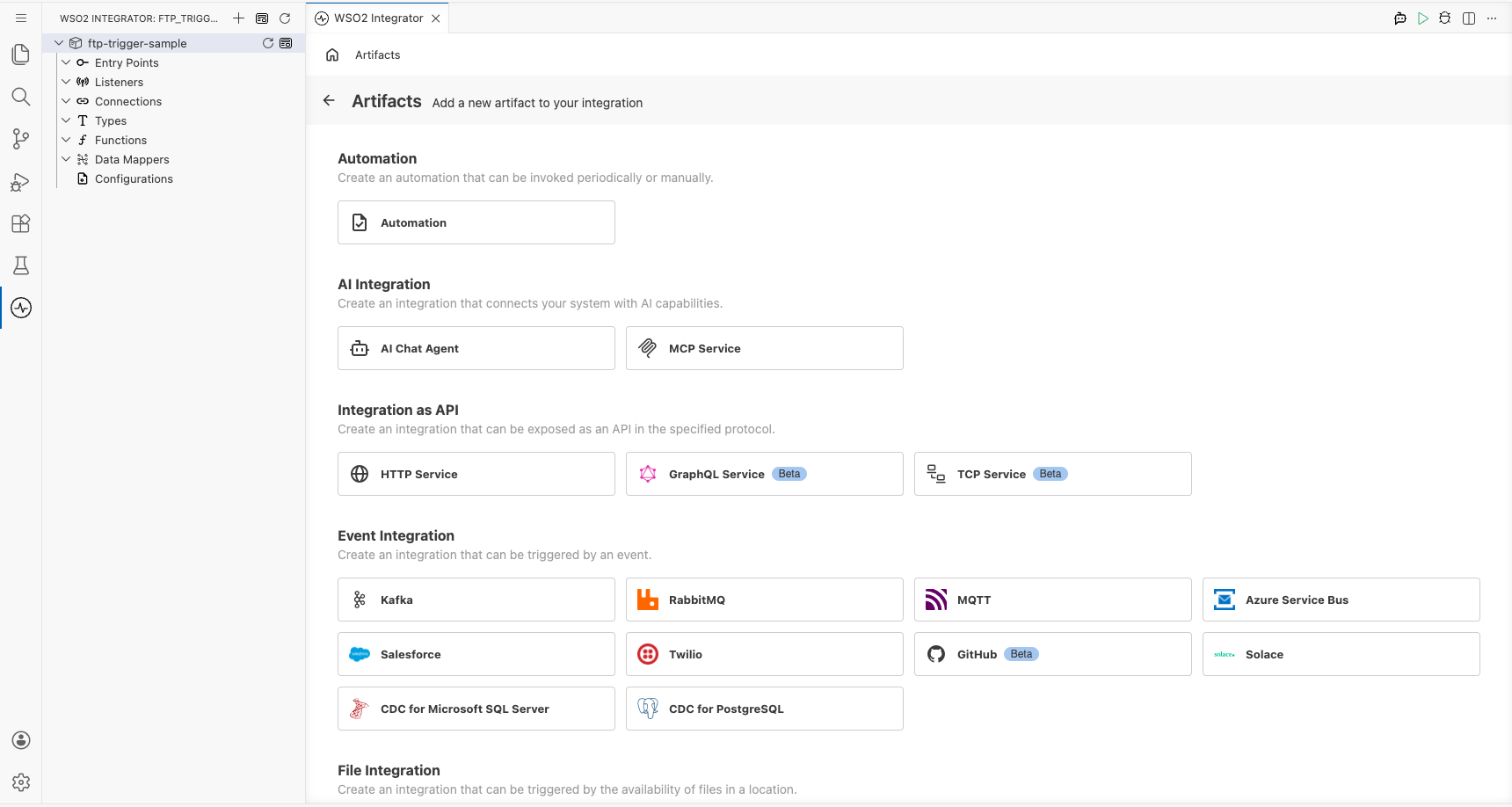Open Accounts menu in activity bar

pos(21,740)
